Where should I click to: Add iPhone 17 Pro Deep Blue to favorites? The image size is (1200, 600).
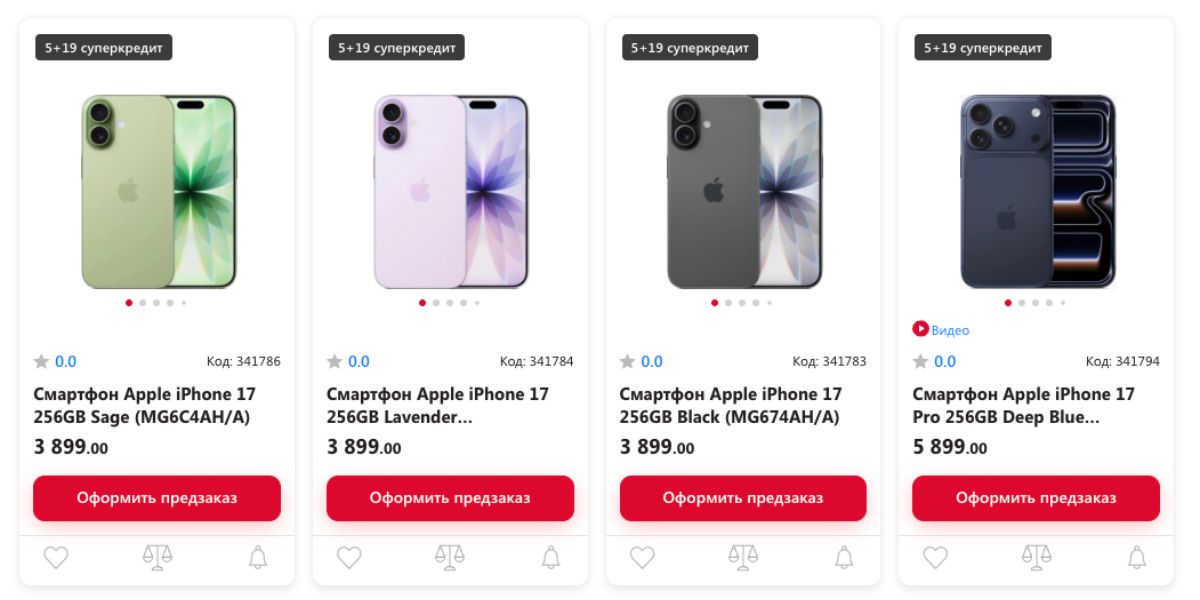coord(934,557)
